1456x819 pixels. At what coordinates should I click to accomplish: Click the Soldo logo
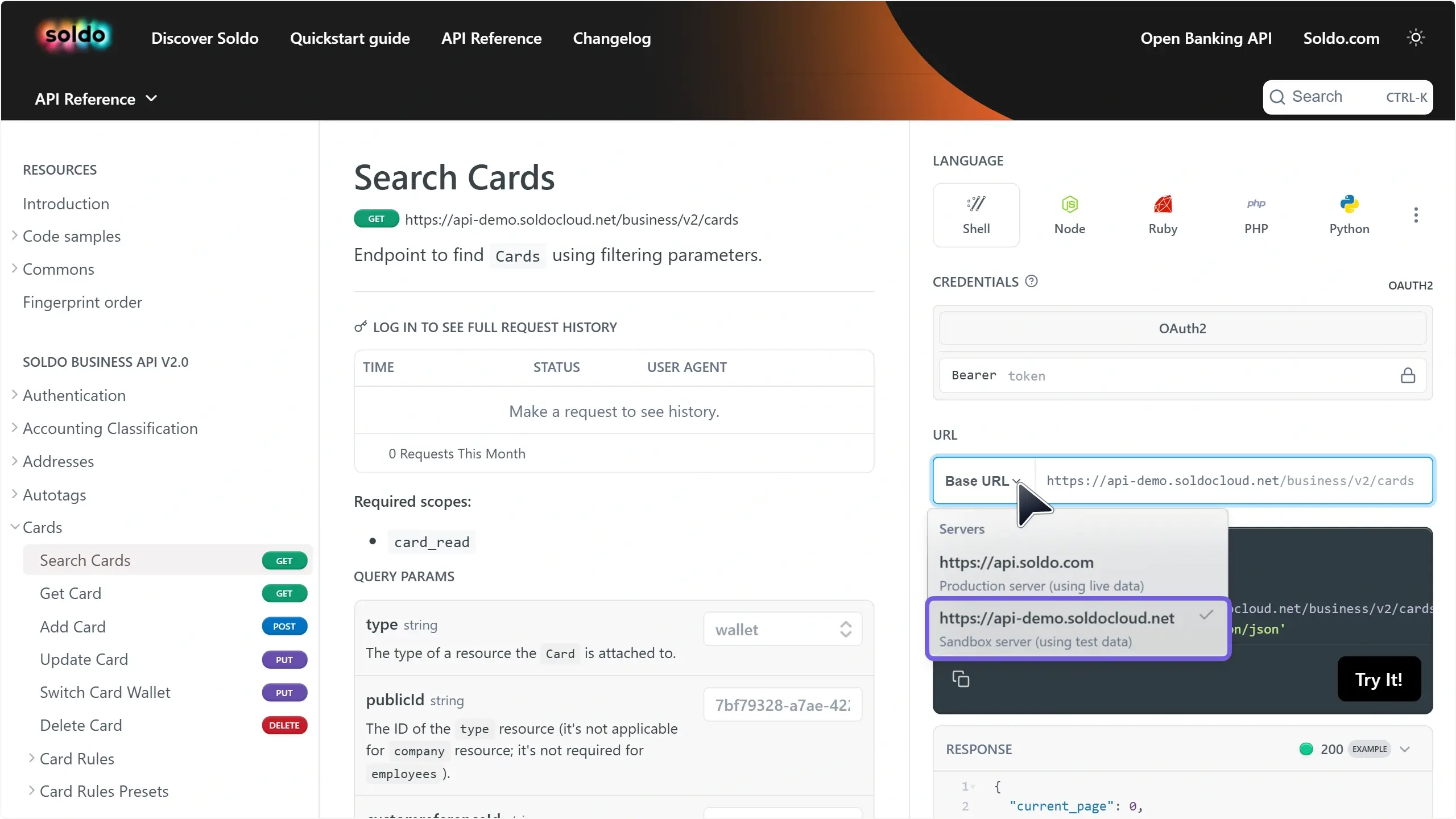tap(75, 36)
